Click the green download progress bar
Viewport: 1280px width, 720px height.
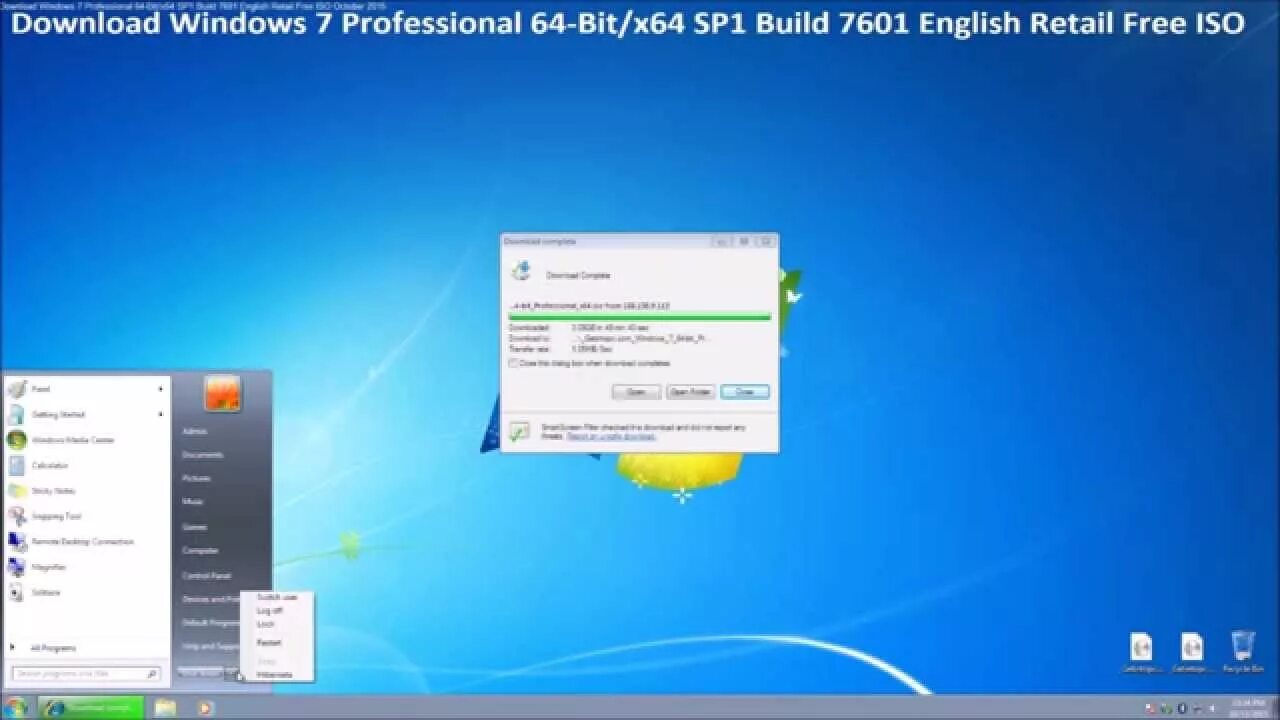click(640, 316)
